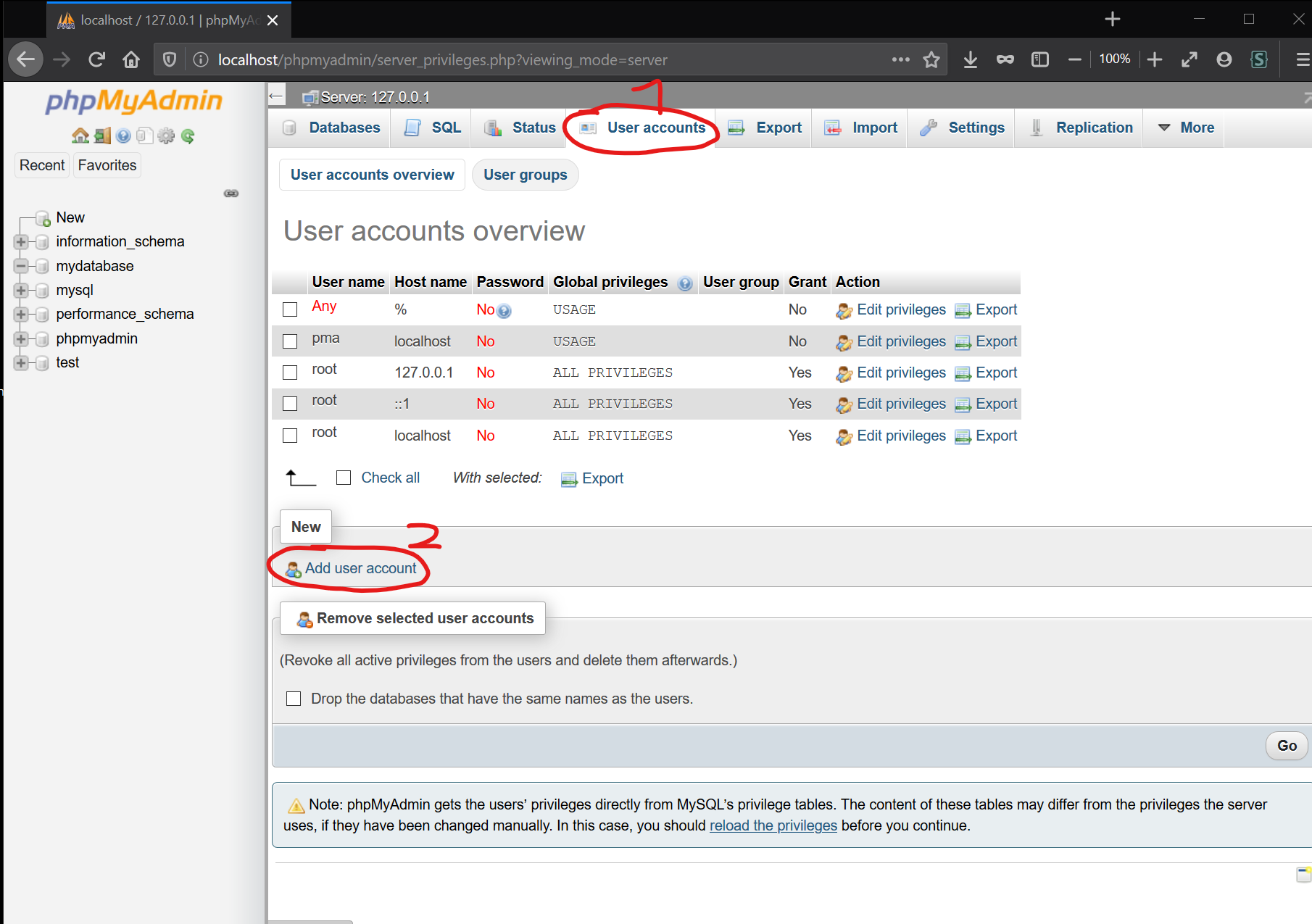The width and height of the screenshot is (1312, 924).
Task: Click the Recent button in sidebar
Action: [x=42, y=165]
